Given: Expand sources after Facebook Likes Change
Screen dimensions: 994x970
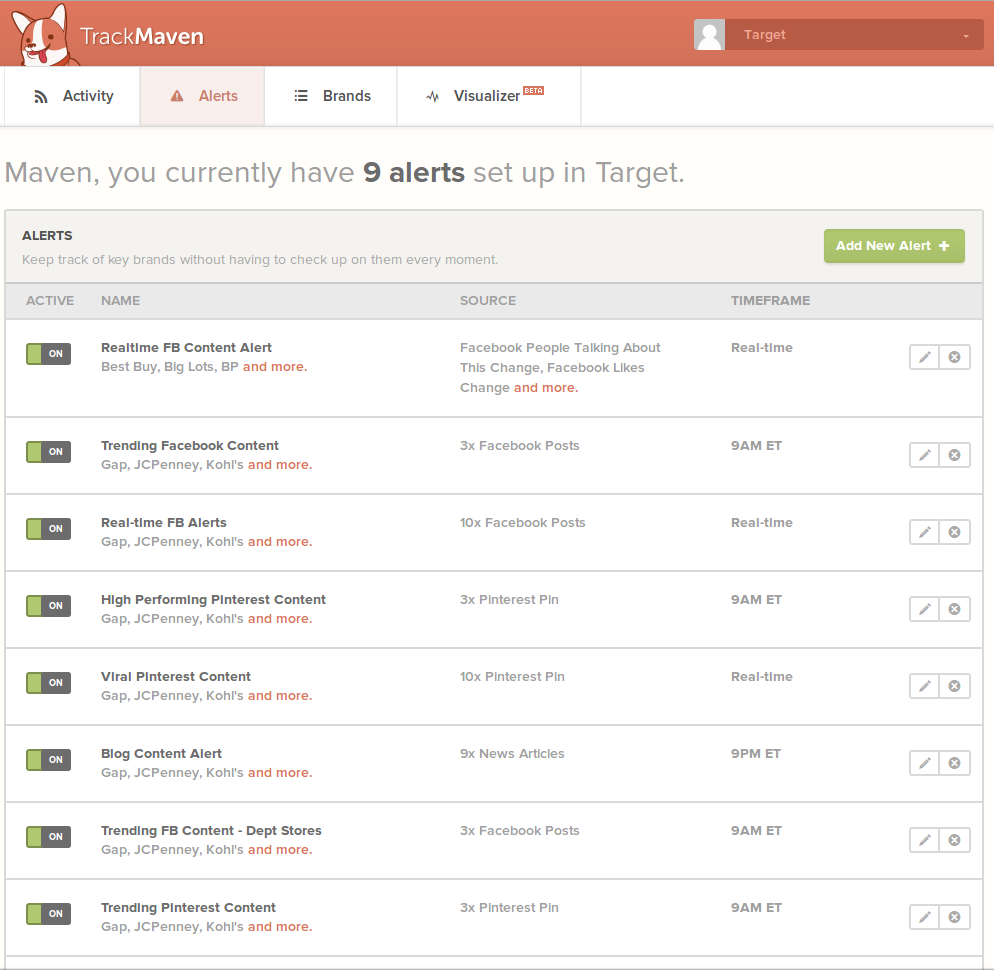Looking at the screenshot, I should [x=546, y=388].
